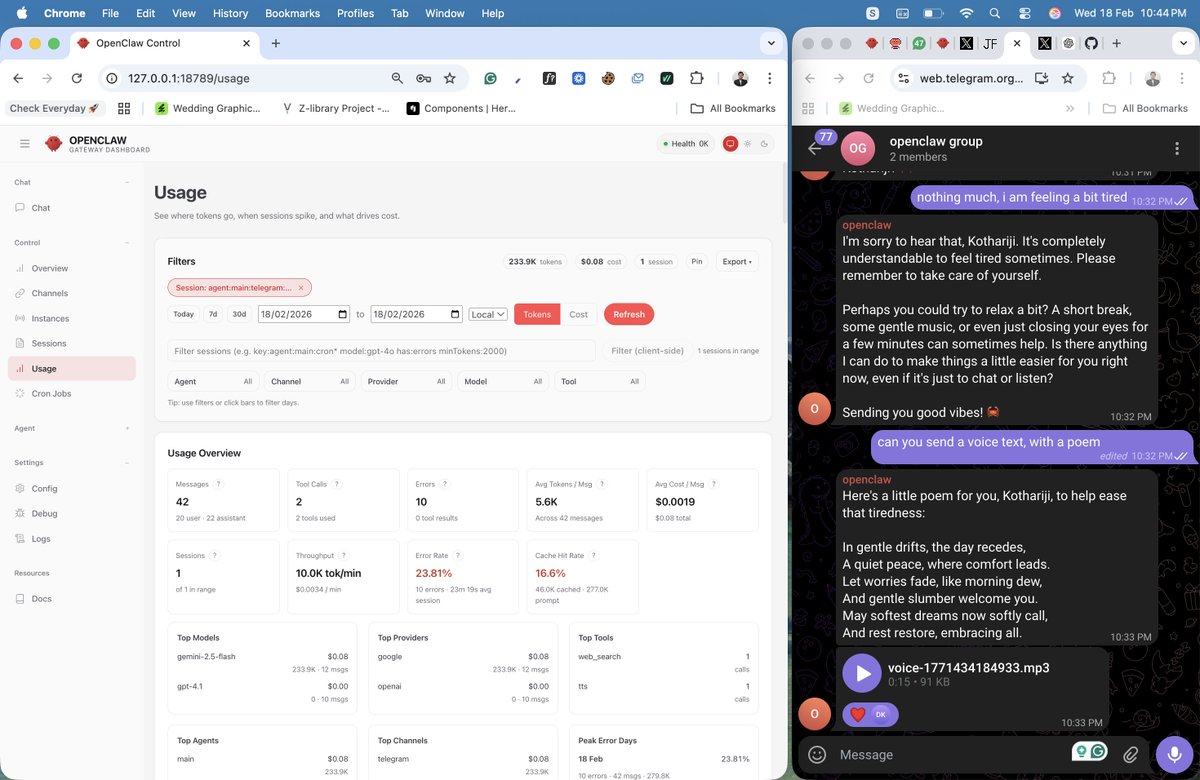Switch to light theme sun icon

point(747,144)
